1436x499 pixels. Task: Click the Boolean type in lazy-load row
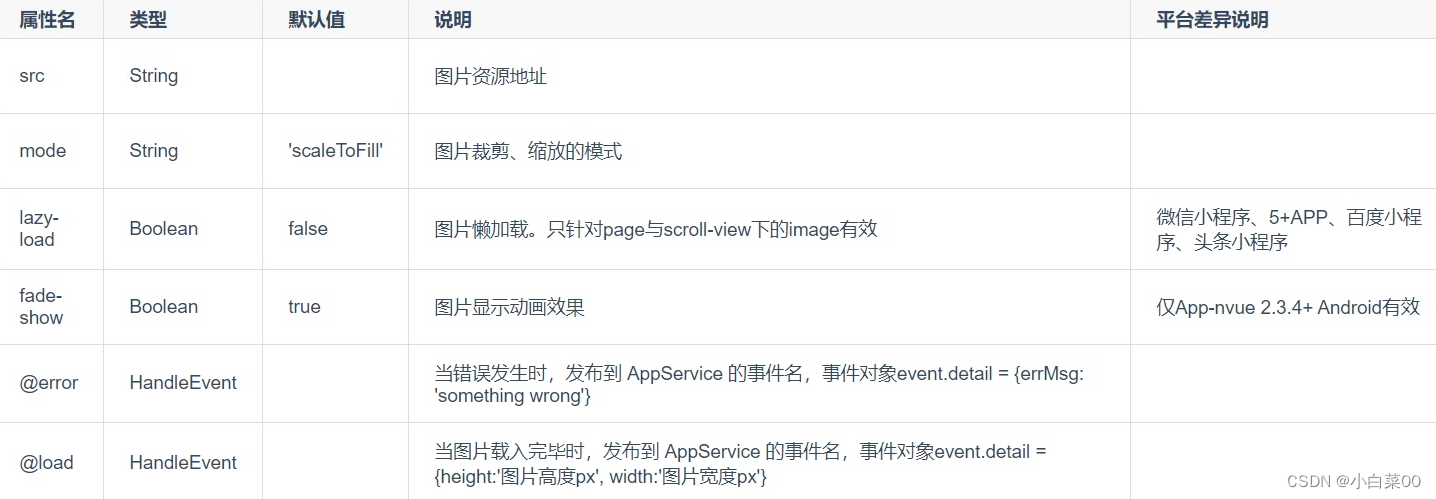coord(164,229)
